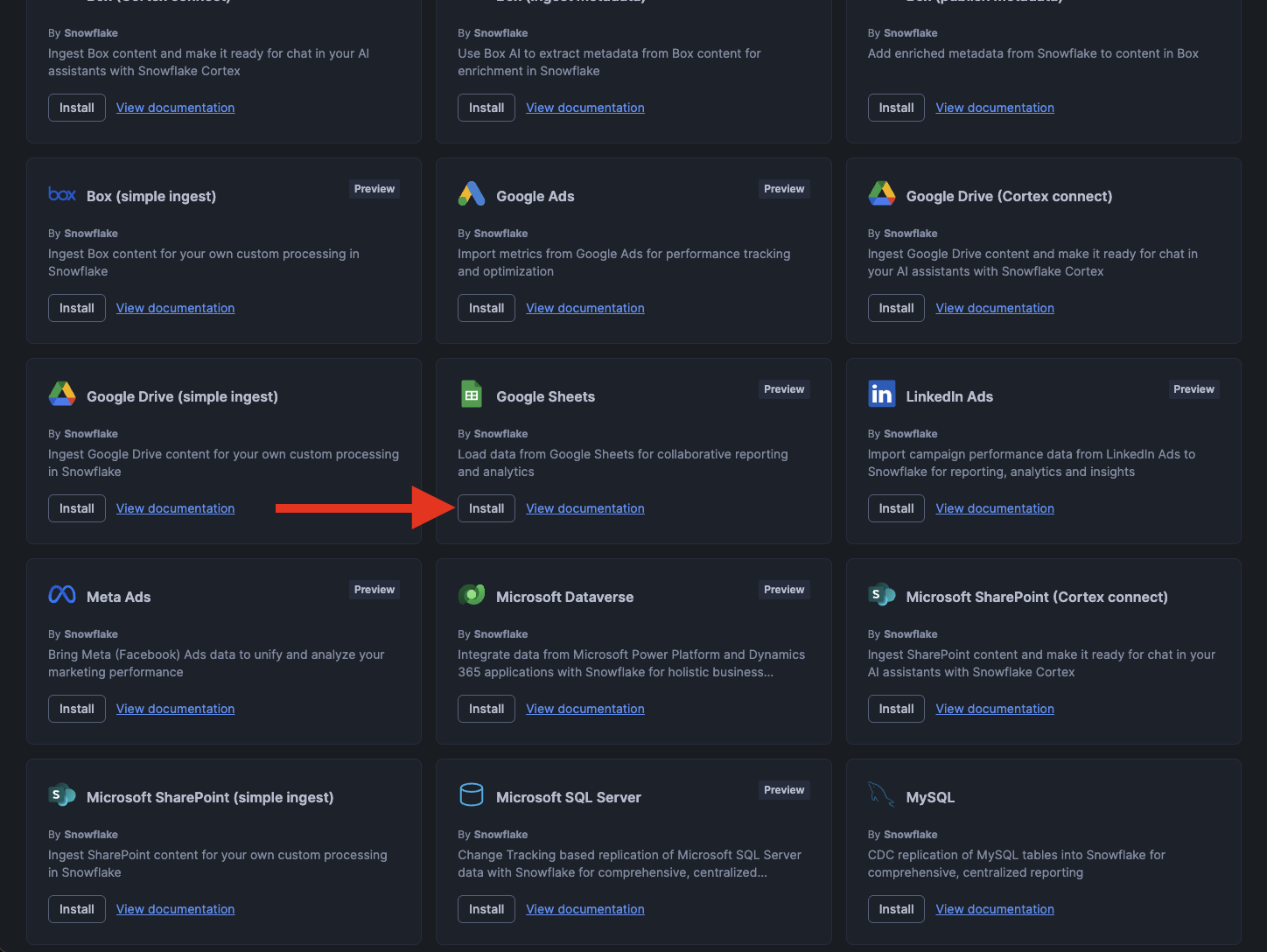Image resolution: width=1267 pixels, height=952 pixels.
Task: View documentation for Google Drive simple ingest
Action: [175, 508]
